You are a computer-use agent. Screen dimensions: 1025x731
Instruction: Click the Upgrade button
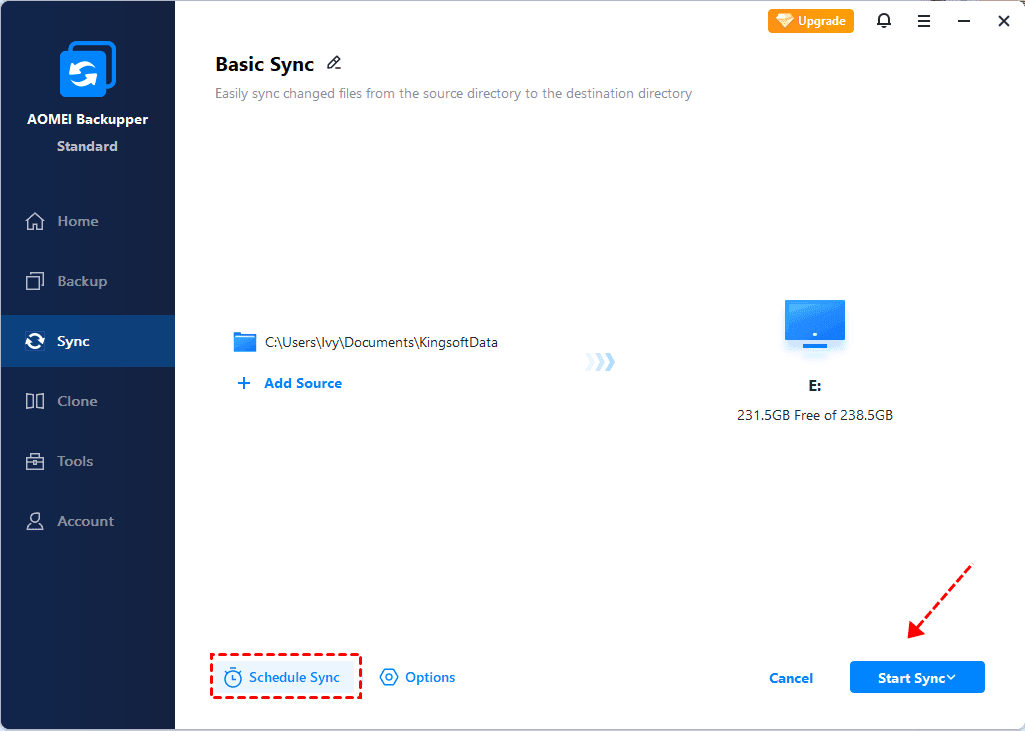(811, 21)
